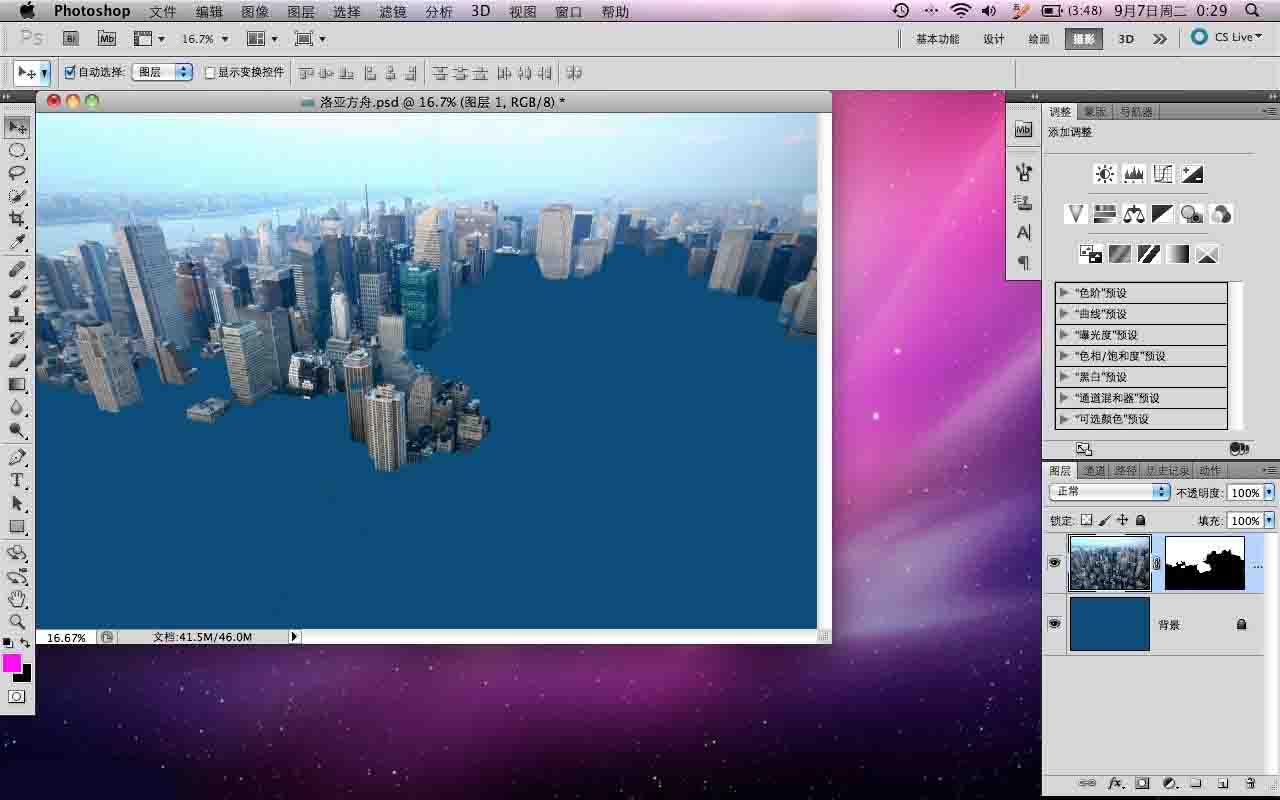Select the Hand tool
The height and width of the screenshot is (800, 1280).
17,599
